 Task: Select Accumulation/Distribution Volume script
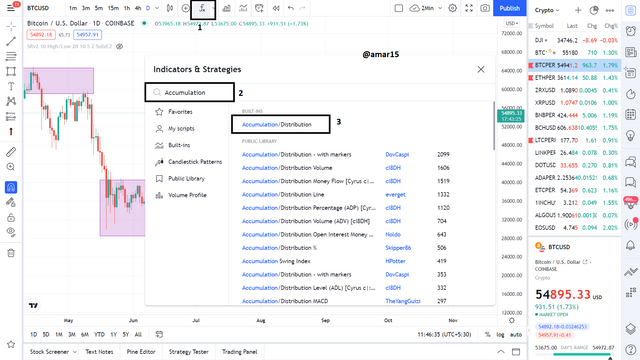287,168
